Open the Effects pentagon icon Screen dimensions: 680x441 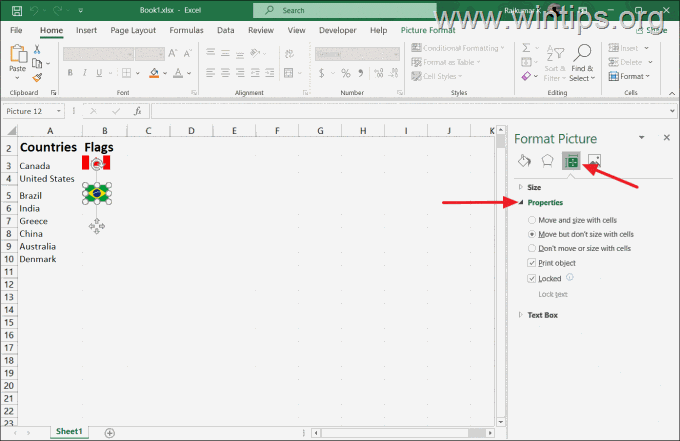pyautogui.click(x=547, y=160)
